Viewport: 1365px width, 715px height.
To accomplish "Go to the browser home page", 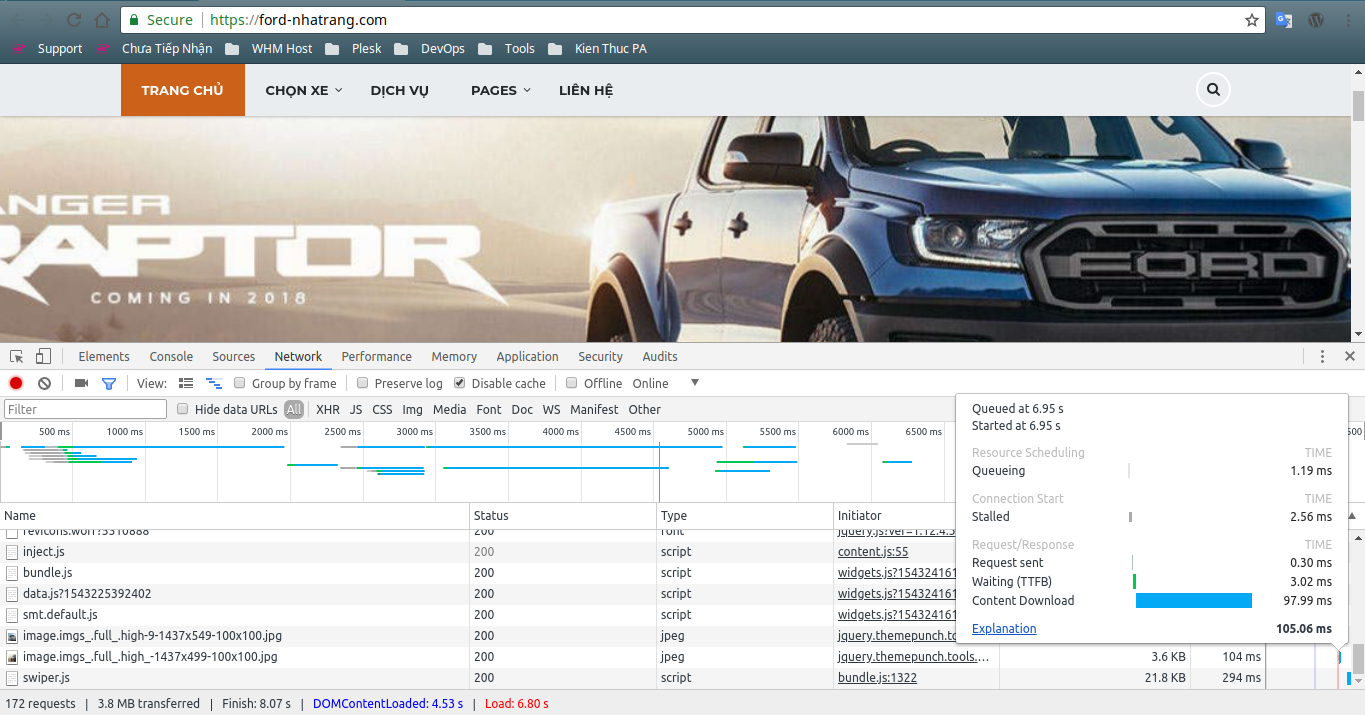I will tap(102, 20).
